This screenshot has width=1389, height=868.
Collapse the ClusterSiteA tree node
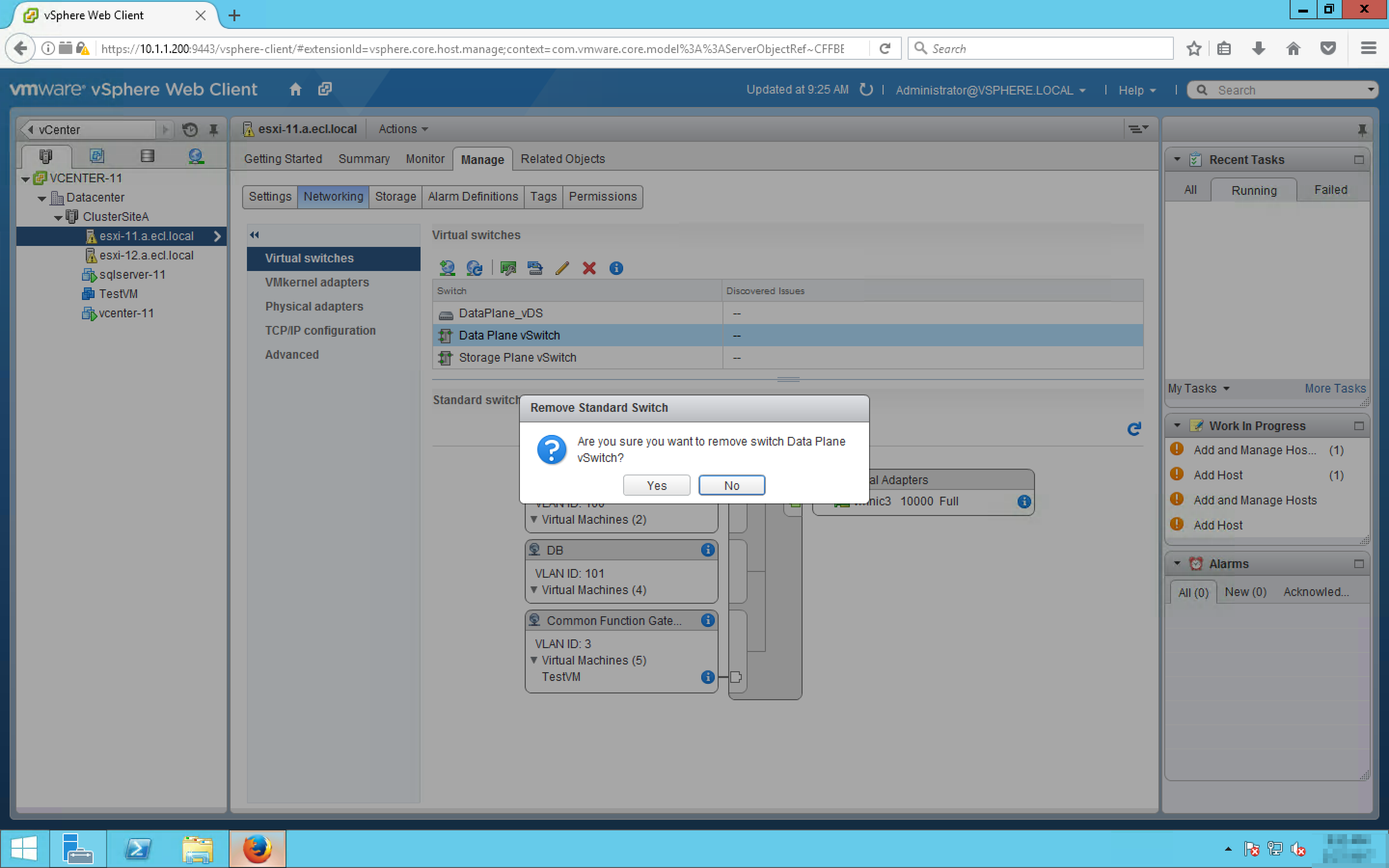point(58,217)
